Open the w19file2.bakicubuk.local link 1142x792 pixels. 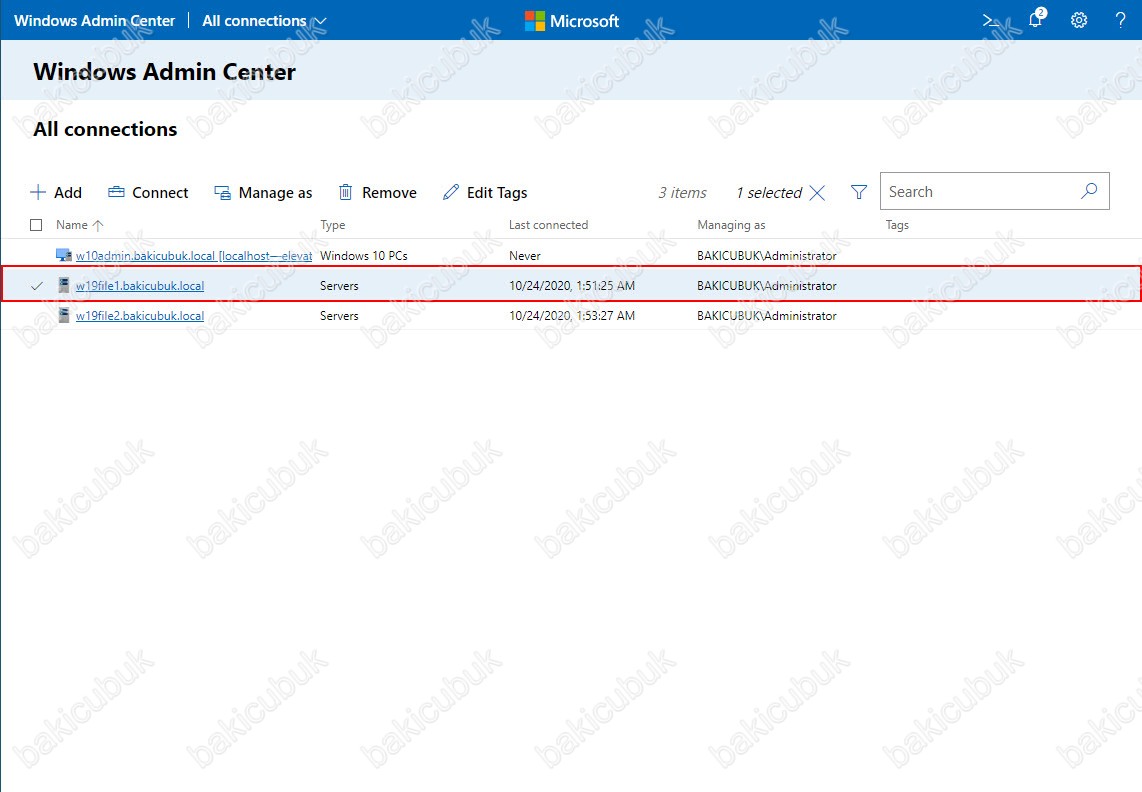[x=140, y=315]
